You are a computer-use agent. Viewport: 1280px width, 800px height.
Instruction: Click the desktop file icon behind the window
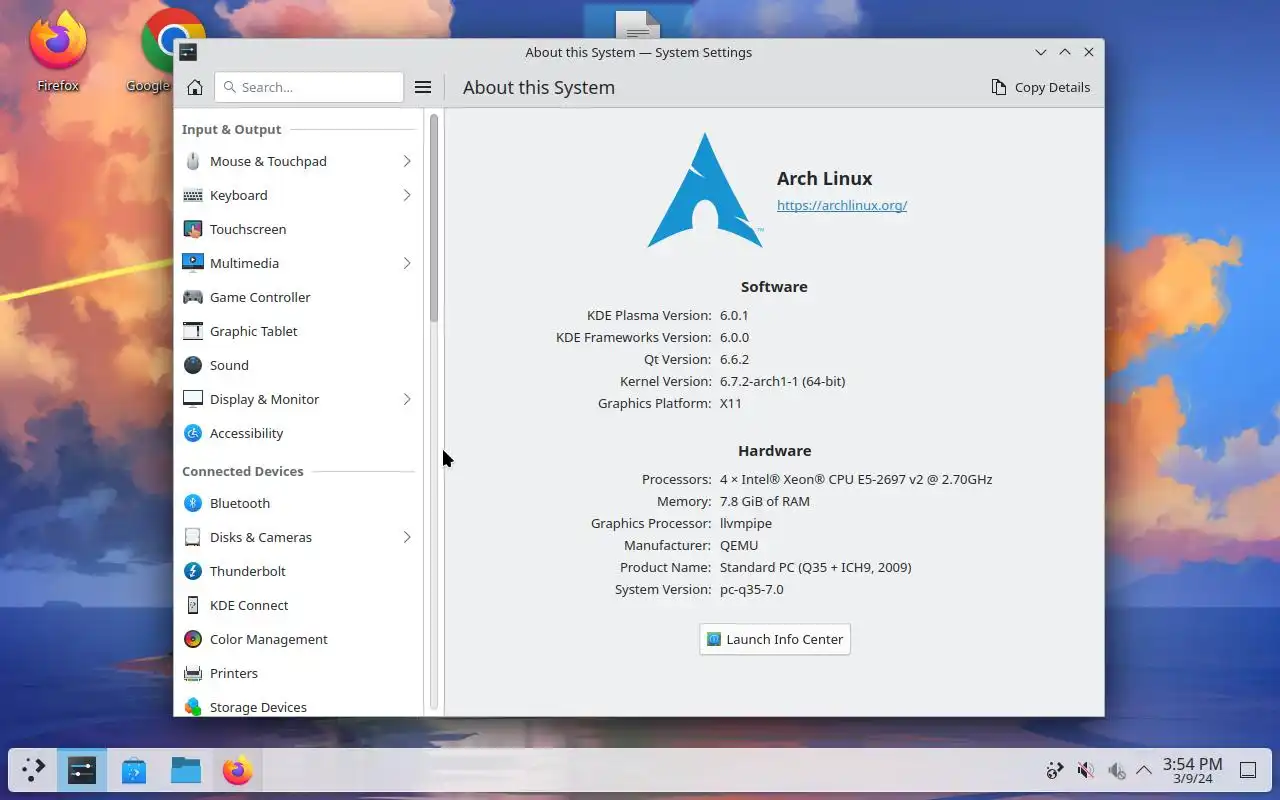[637, 24]
